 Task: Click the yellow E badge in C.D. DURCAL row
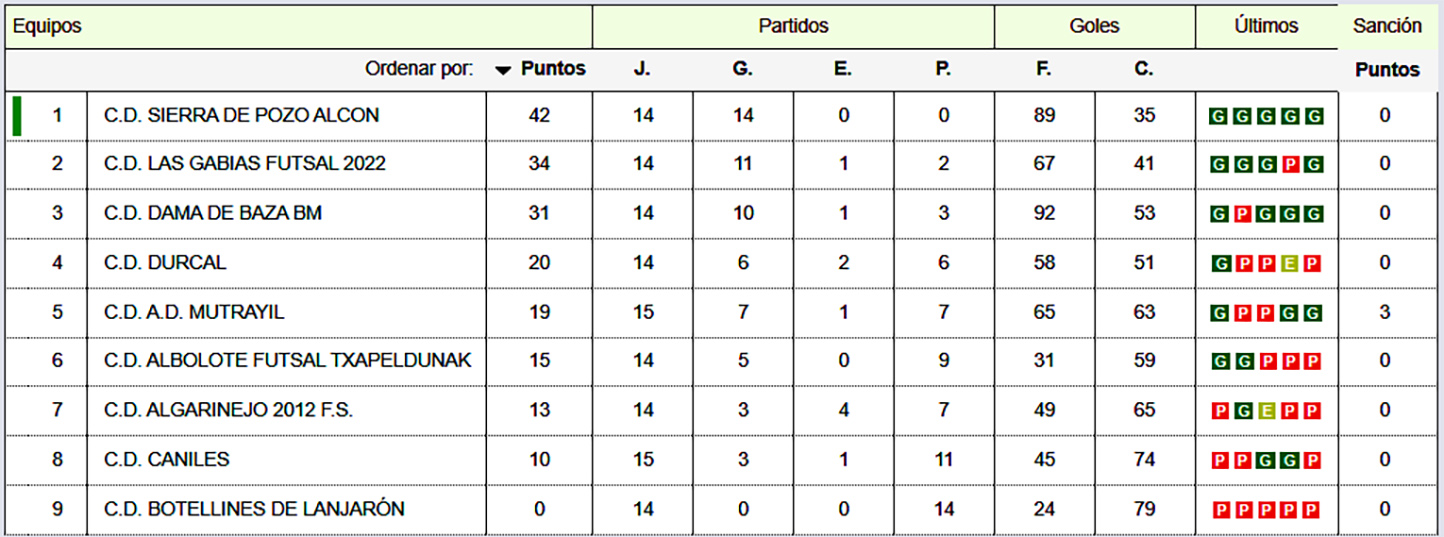click(1290, 264)
